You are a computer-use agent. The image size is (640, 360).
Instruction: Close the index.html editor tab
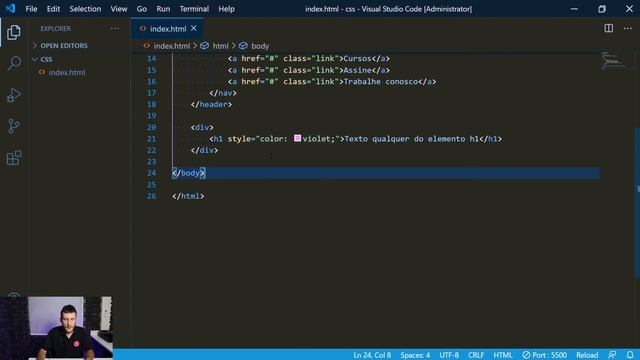(x=194, y=28)
